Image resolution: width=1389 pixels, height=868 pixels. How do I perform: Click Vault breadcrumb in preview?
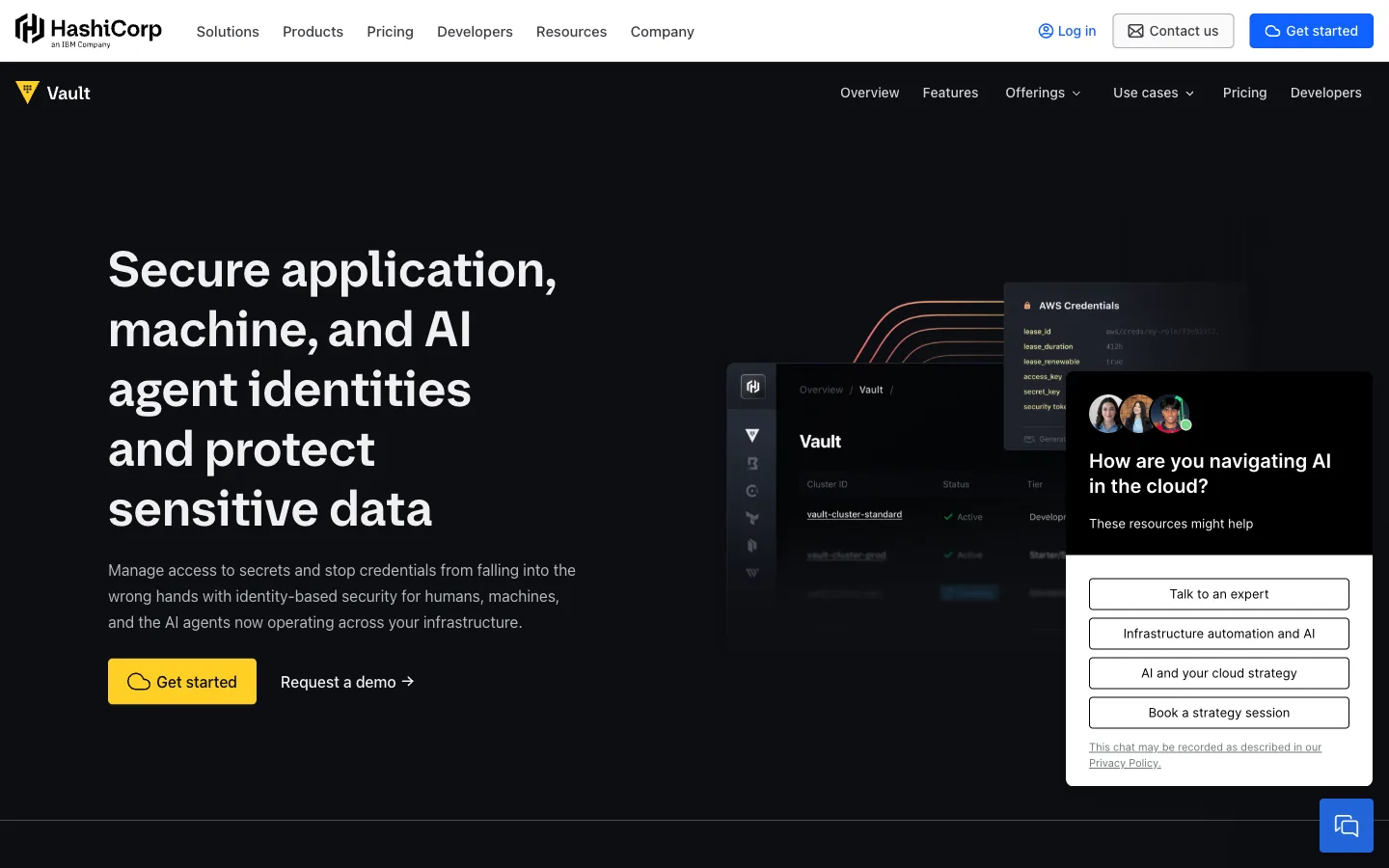coord(871,390)
